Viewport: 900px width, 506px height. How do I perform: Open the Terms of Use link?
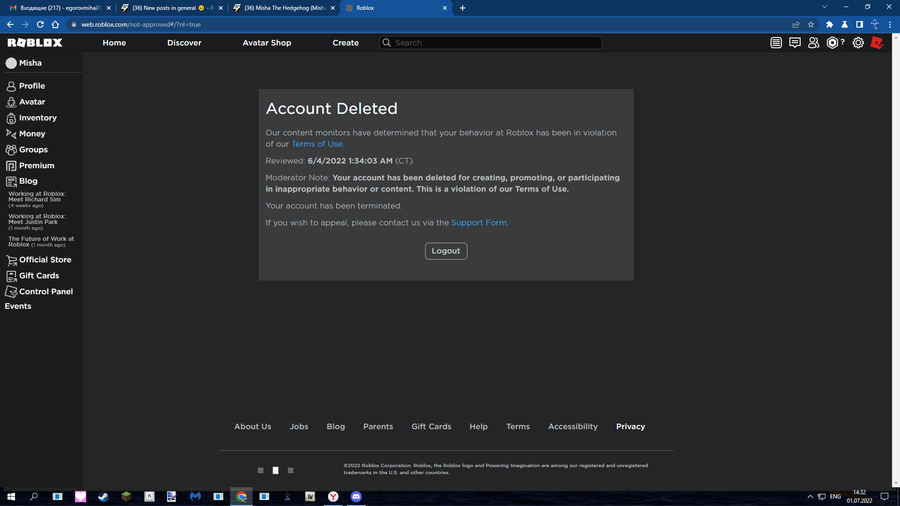(x=317, y=144)
